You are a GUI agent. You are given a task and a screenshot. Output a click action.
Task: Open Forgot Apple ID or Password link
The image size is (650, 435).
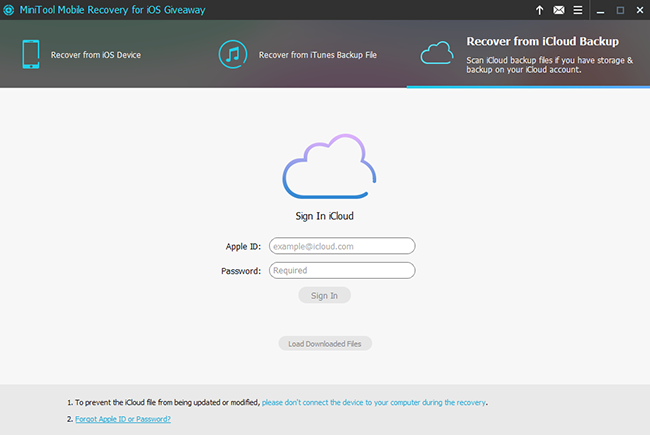coord(123,419)
